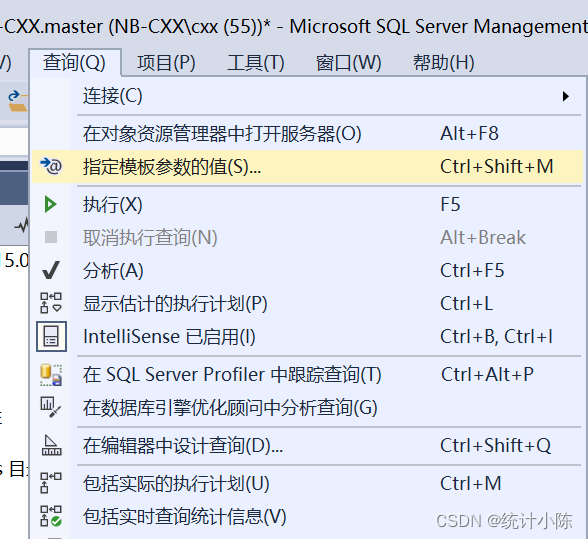Click the 数据库引擎优化顾问 icon

(51, 407)
